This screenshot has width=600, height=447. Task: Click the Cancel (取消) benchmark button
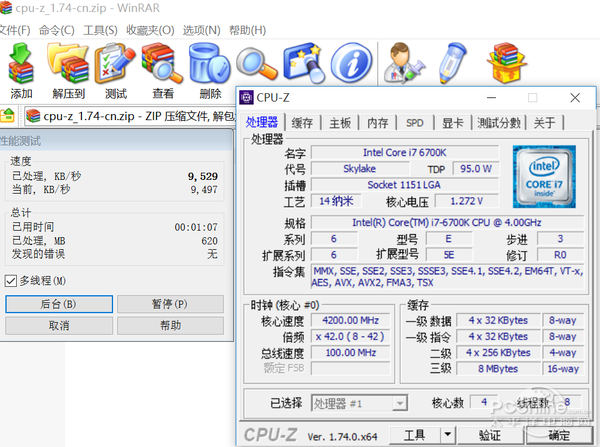(59, 326)
